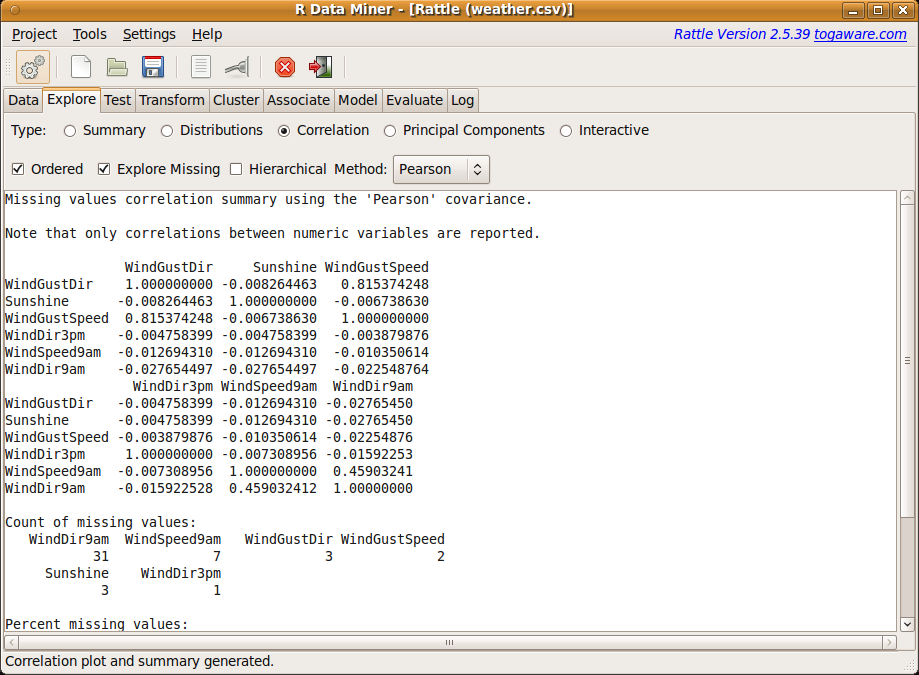This screenshot has width=919, height=675.
Task: Generate a report via the document icon
Action: point(199,66)
